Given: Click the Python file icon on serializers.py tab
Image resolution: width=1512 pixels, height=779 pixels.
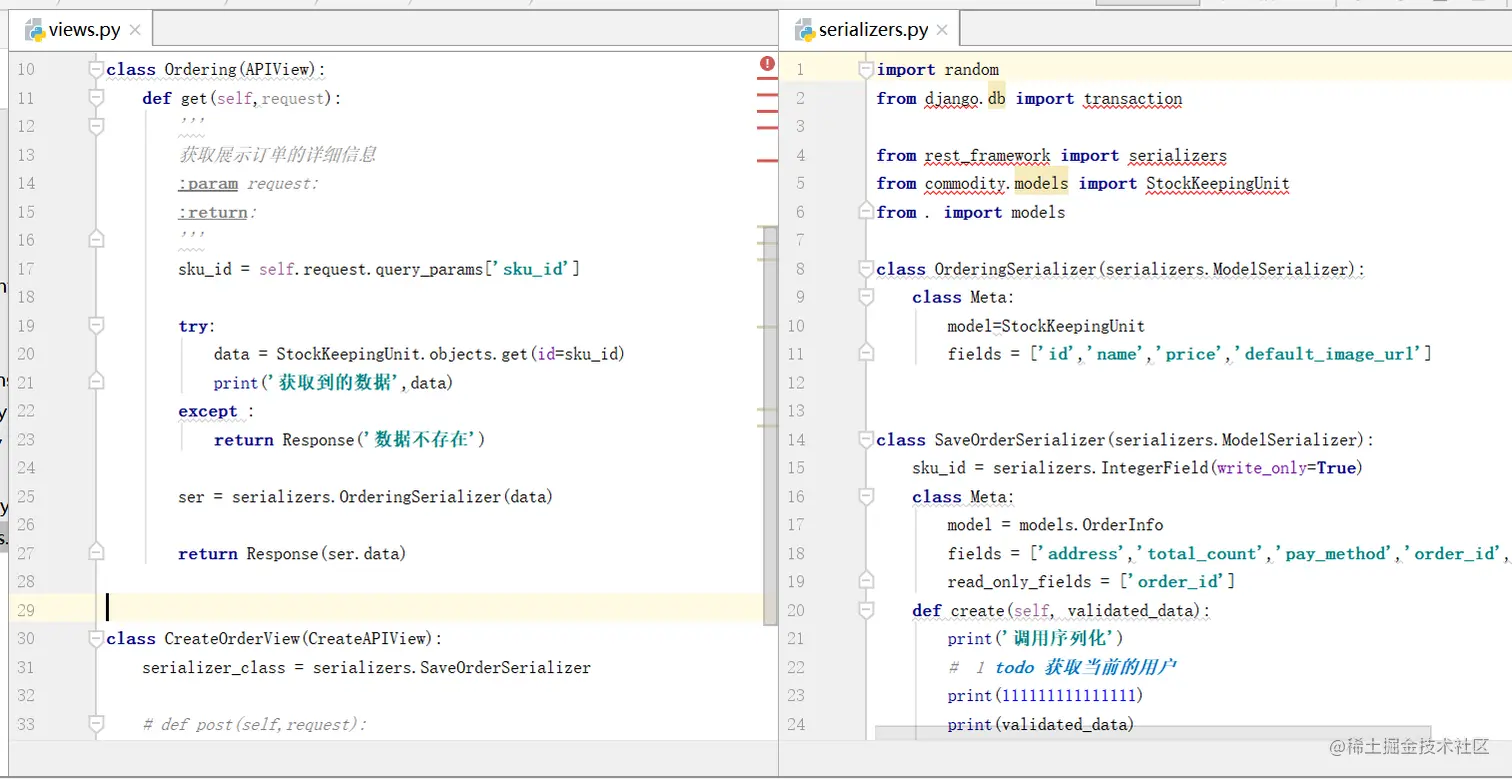Looking at the screenshot, I should 805,30.
